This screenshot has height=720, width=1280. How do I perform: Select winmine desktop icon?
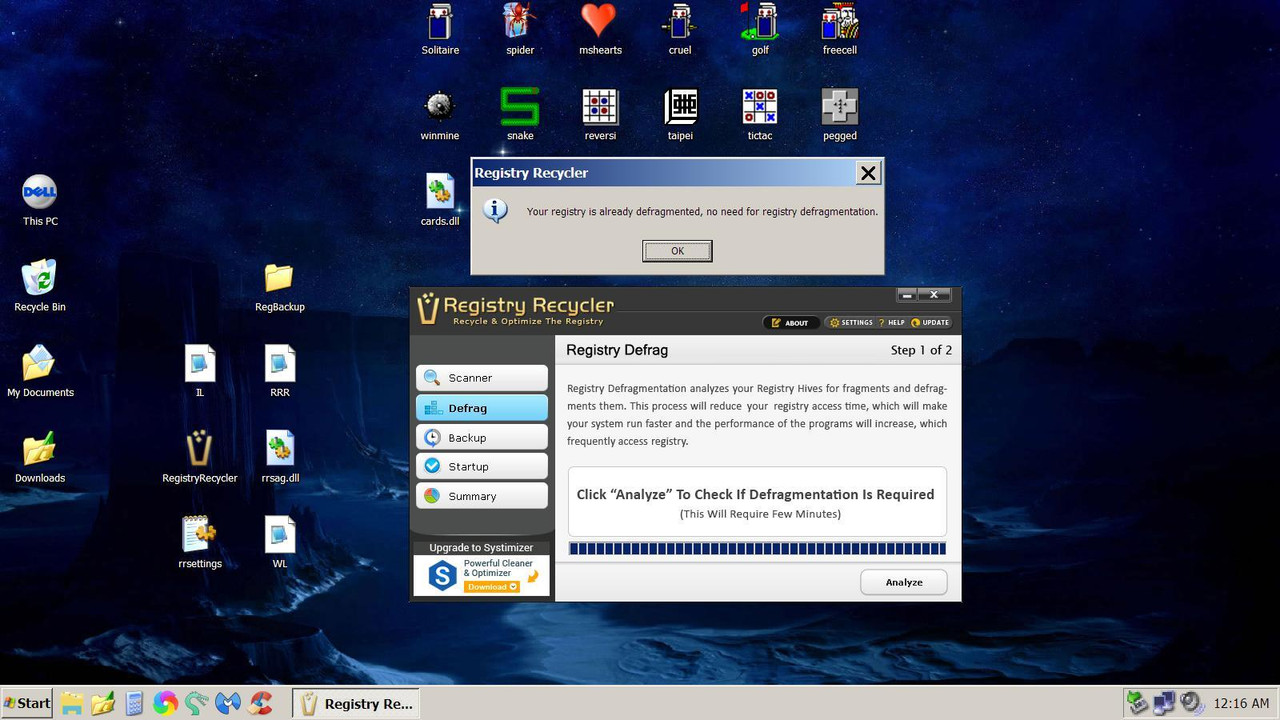coord(440,115)
